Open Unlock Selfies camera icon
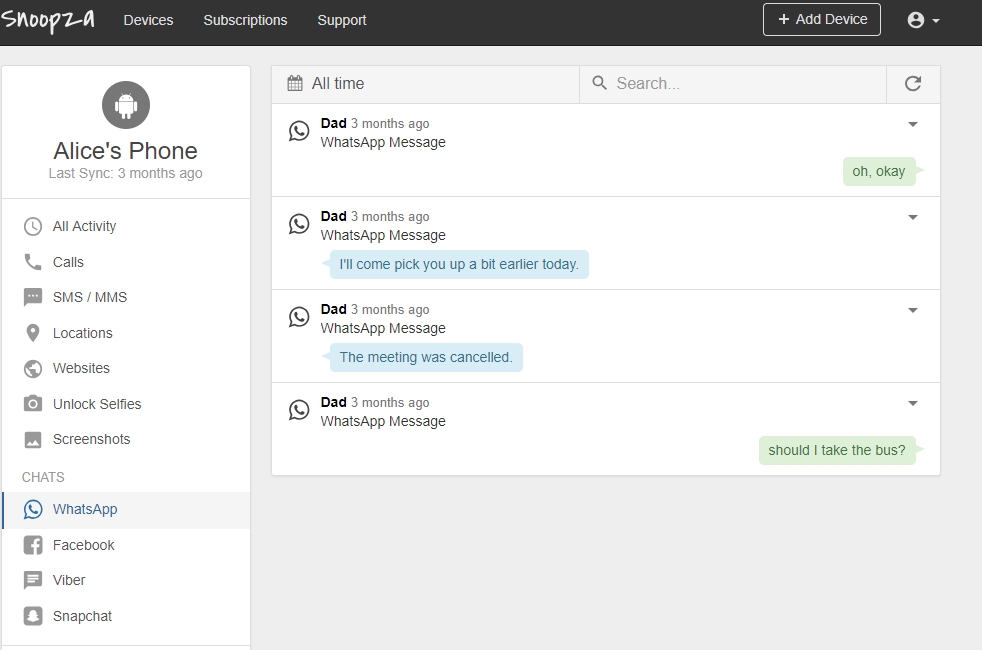The width and height of the screenshot is (982, 650). [33, 404]
